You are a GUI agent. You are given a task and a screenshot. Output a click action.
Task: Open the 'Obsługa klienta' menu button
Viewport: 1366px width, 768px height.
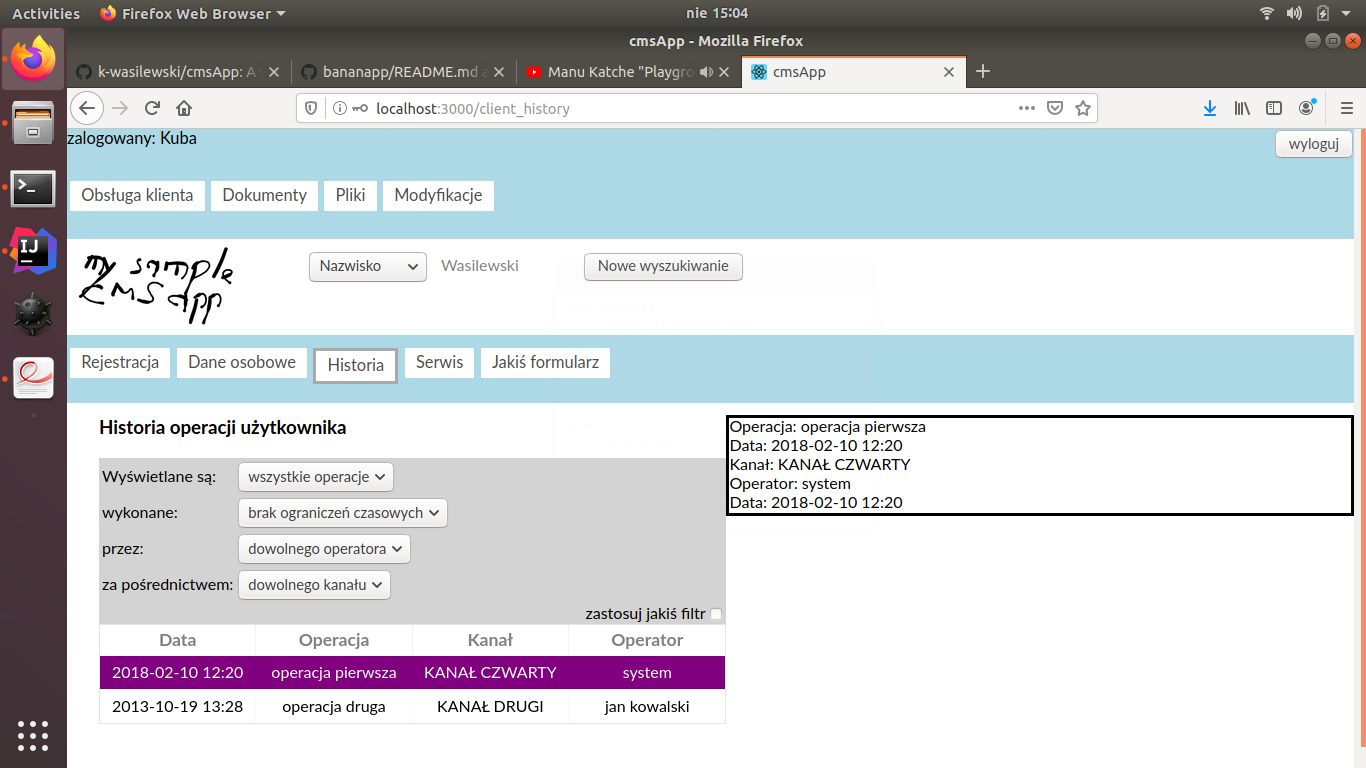137,195
